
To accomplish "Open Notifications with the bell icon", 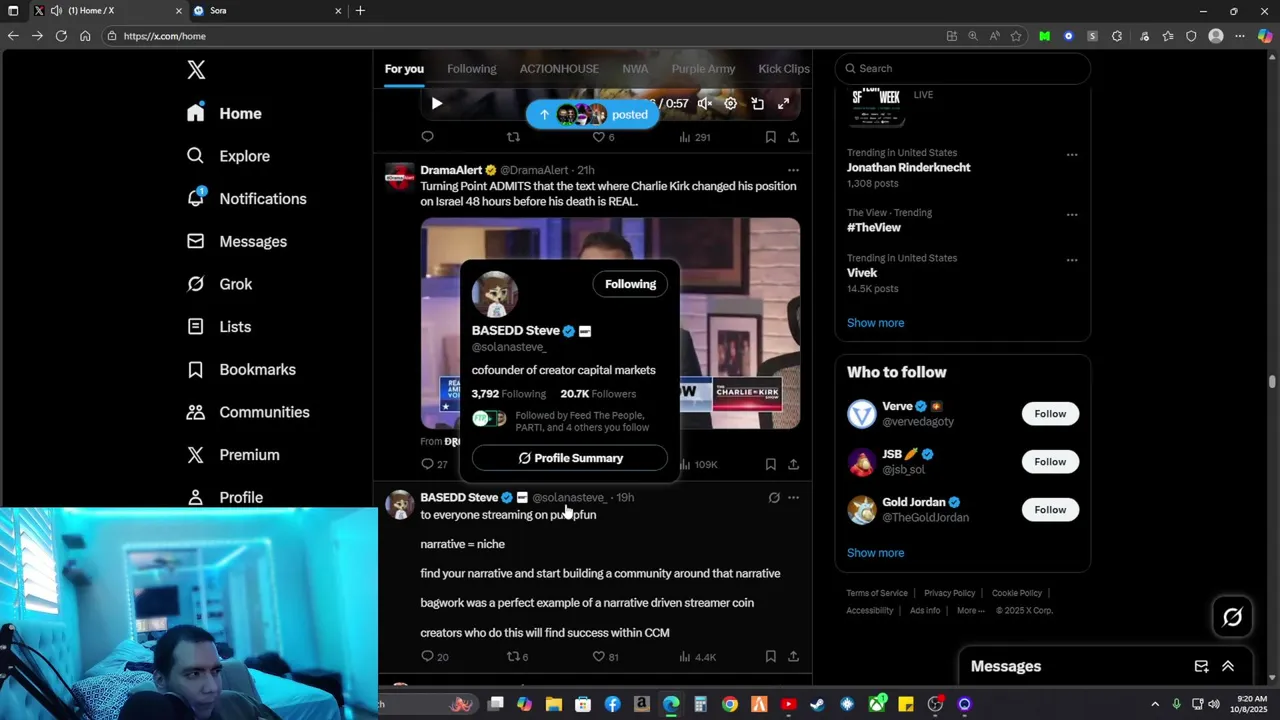I will tap(246, 199).
